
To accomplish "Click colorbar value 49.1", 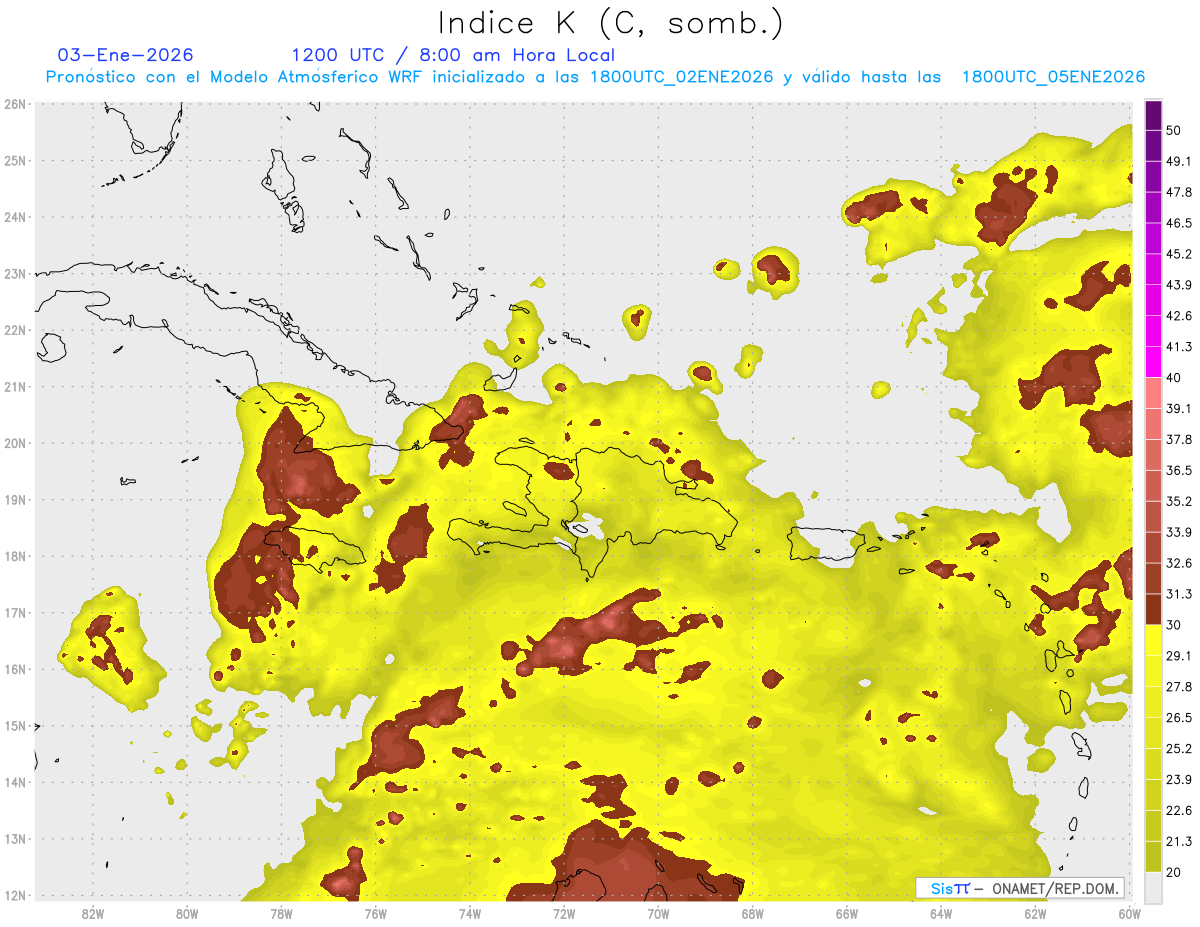I will pos(1178,161).
